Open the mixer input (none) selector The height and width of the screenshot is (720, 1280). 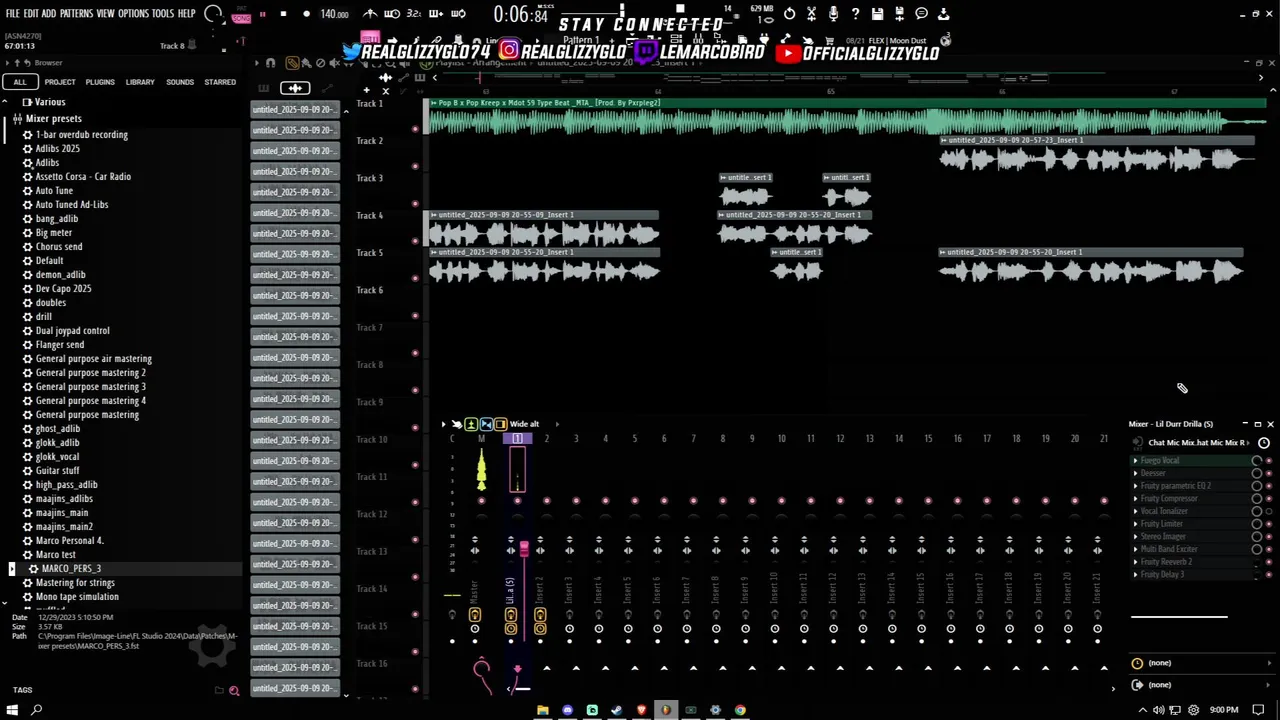coord(1202,663)
